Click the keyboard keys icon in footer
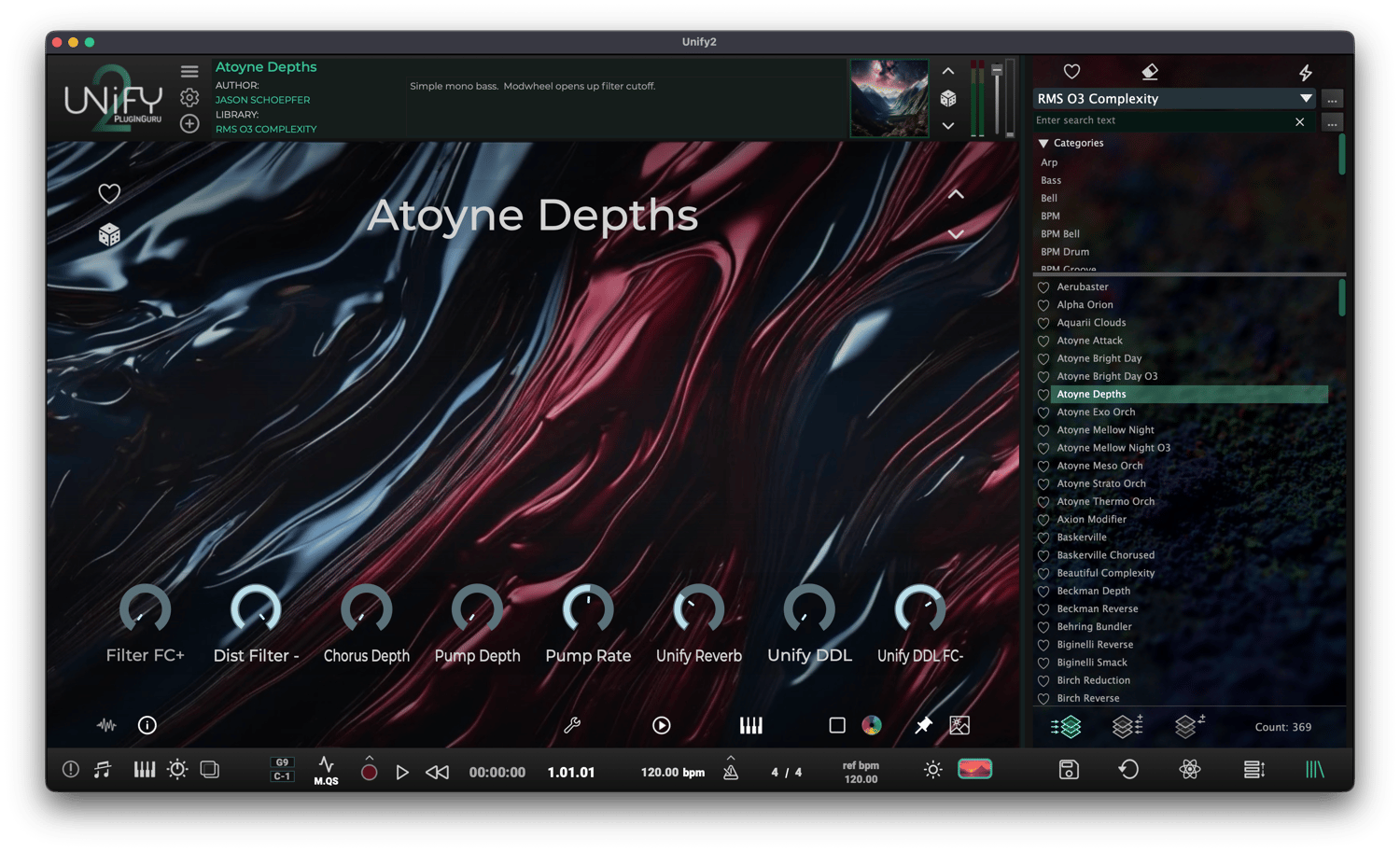The height and width of the screenshot is (852, 1400). pos(145,770)
